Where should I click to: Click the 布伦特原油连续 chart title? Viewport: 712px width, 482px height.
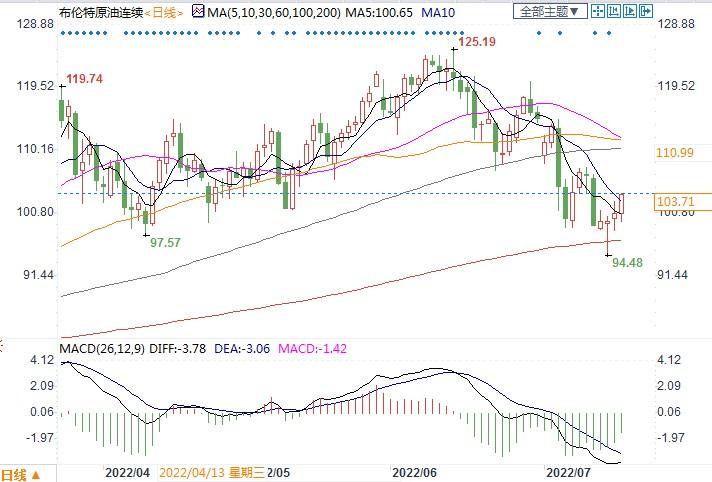click(100, 12)
